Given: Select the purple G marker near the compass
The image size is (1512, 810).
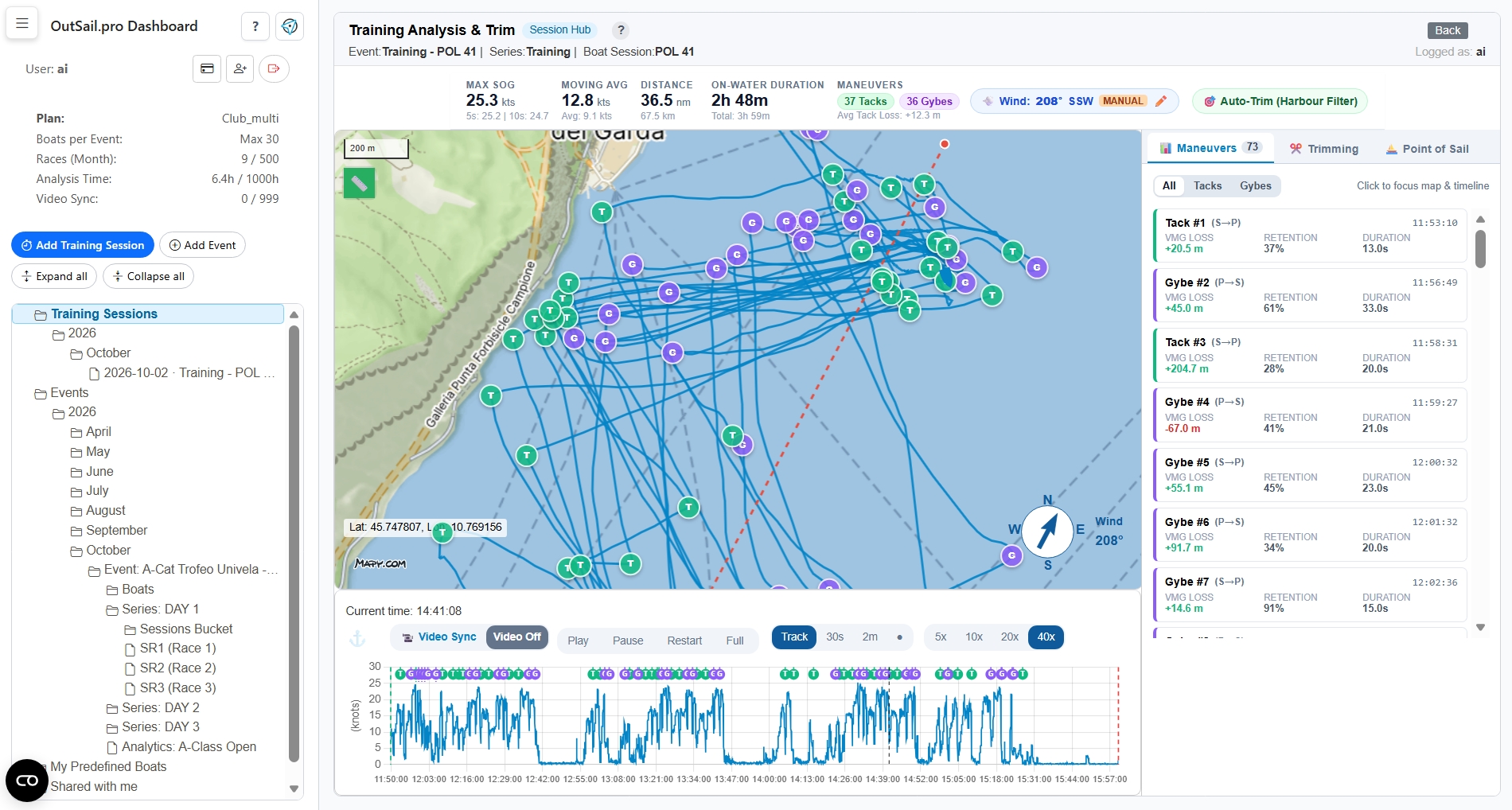Looking at the screenshot, I should point(1011,555).
